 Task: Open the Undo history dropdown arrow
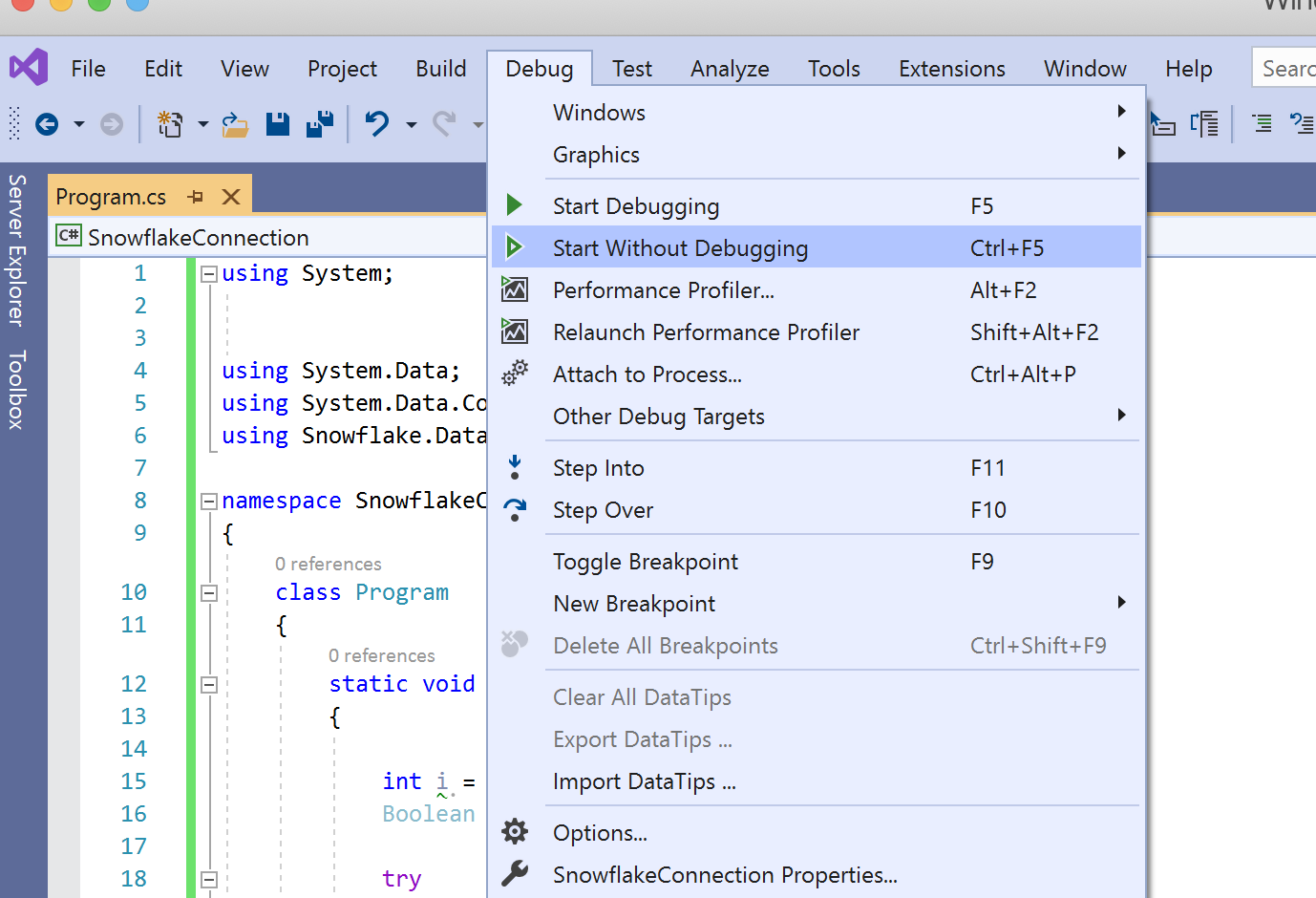(x=411, y=125)
